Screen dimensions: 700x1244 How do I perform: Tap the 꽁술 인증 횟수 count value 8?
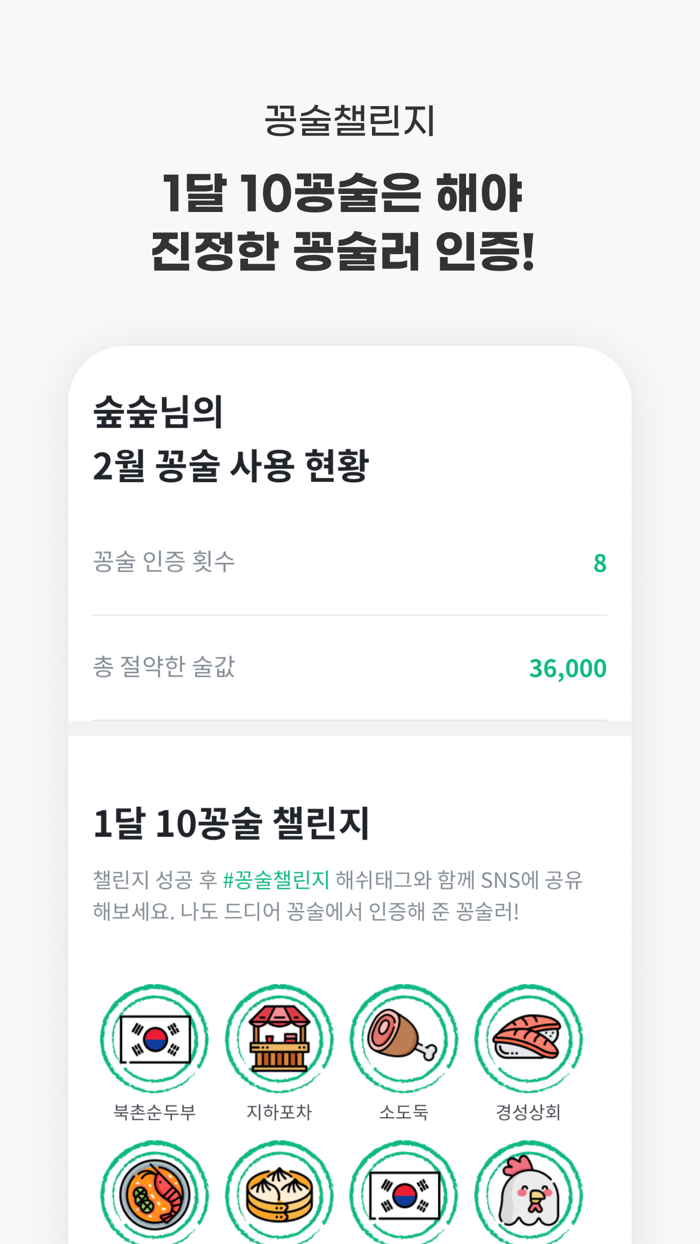point(599,563)
